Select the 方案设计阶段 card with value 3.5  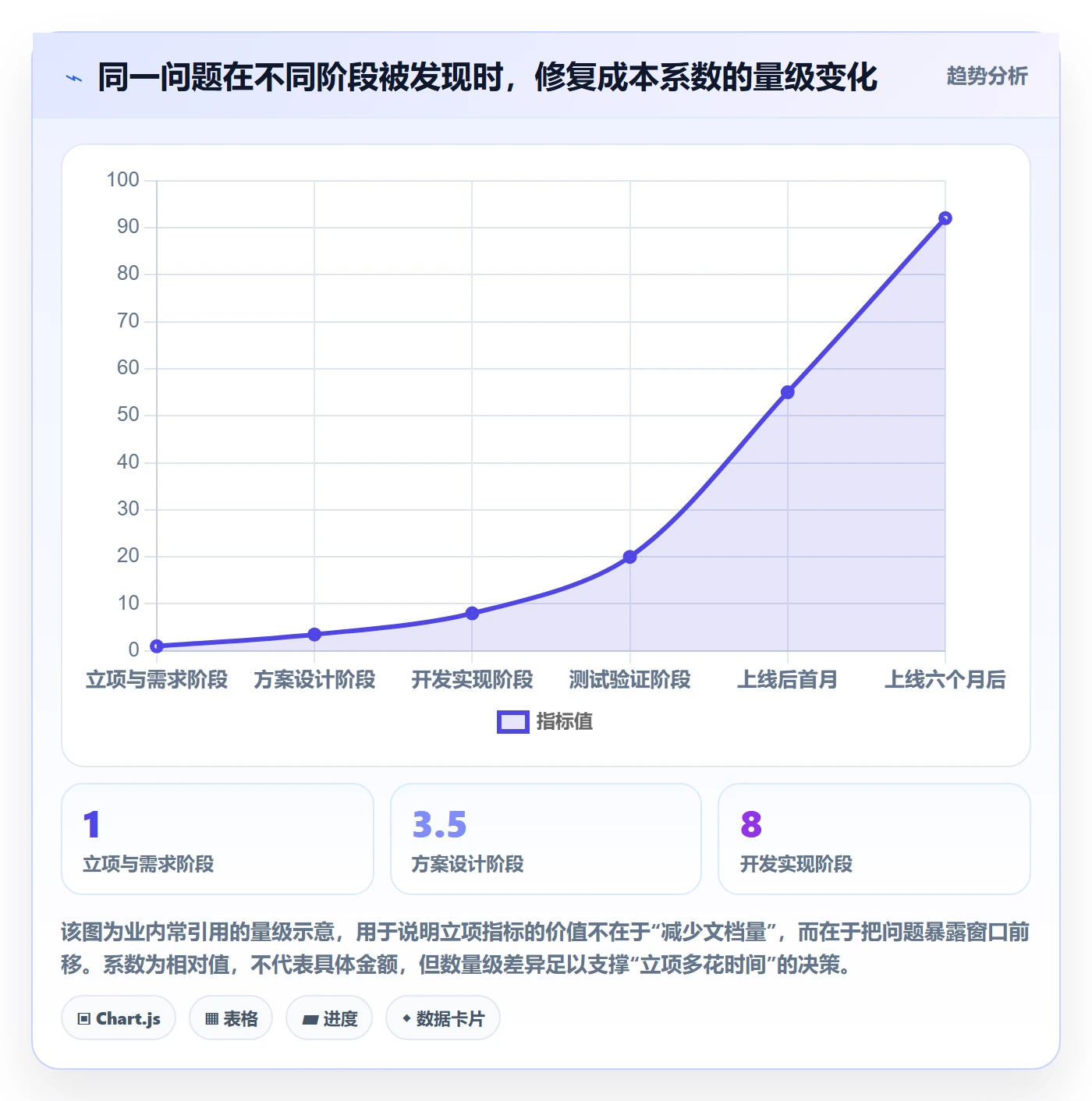tap(546, 839)
